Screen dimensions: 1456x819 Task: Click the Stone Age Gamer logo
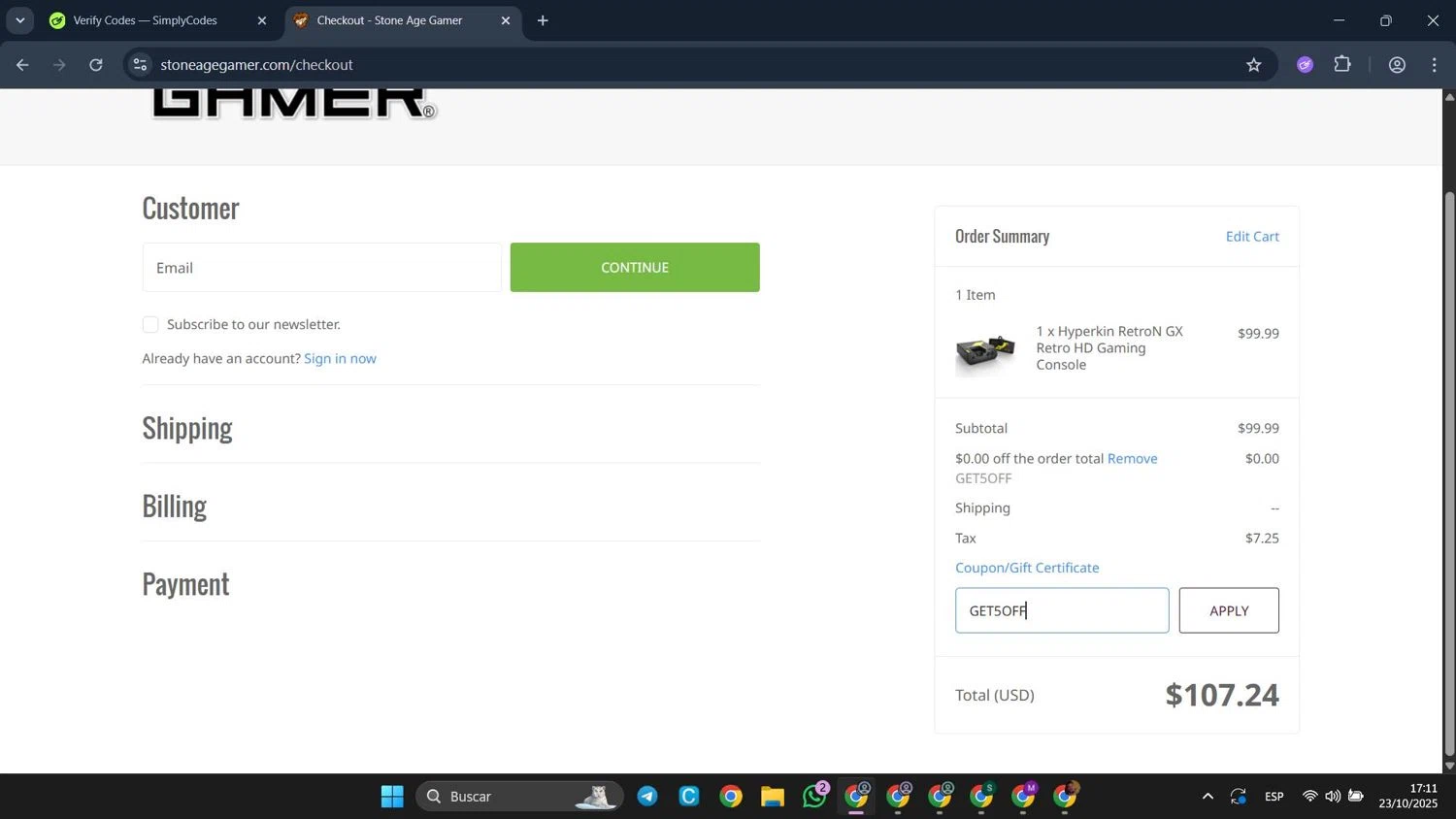click(294, 104)
